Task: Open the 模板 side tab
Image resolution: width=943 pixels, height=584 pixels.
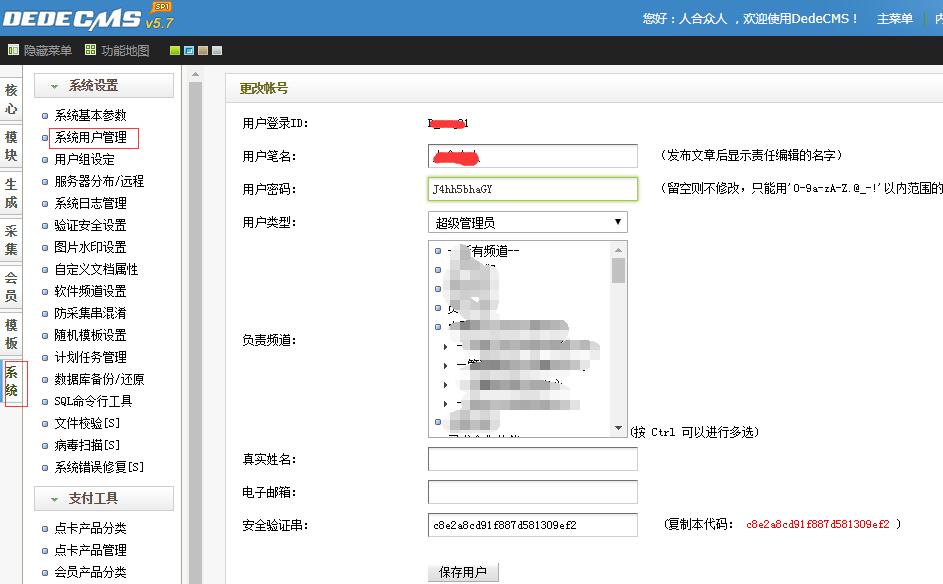Action: tap(11, 334)
